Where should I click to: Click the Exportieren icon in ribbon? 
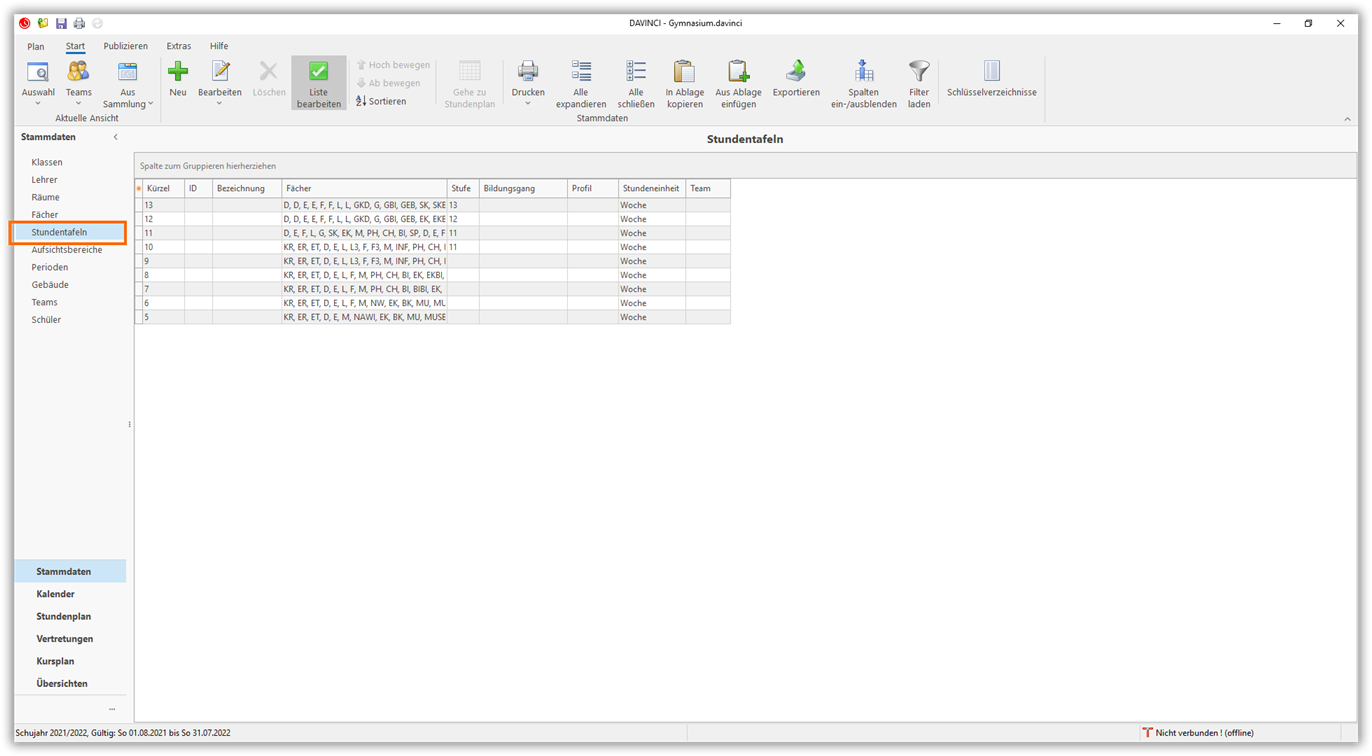click(x=796, y=72)
